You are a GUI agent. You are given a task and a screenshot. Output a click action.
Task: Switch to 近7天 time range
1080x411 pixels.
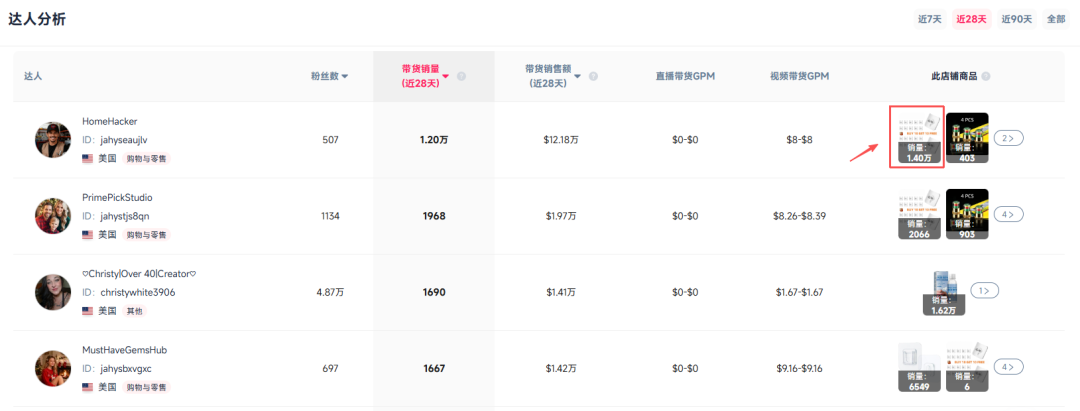click(x=930, y=19)
